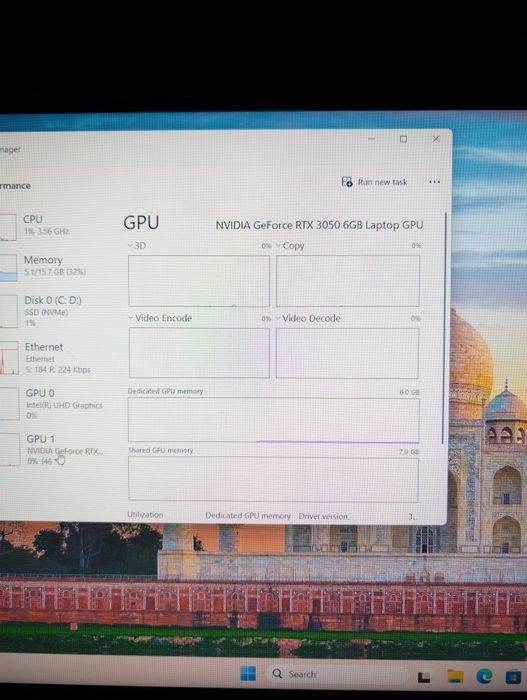Viewport: 527px width, 700px height.
Task: Select Ethernet in the performance sidebar
Action: click(x=53, y=358)
